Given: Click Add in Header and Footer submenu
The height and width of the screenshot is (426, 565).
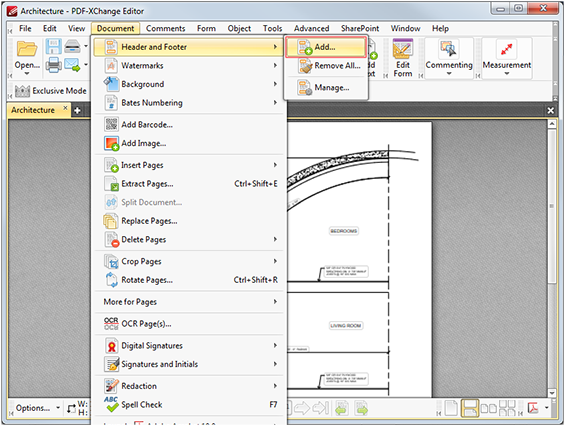Looking at the screenshot, I should click(326, 47).
